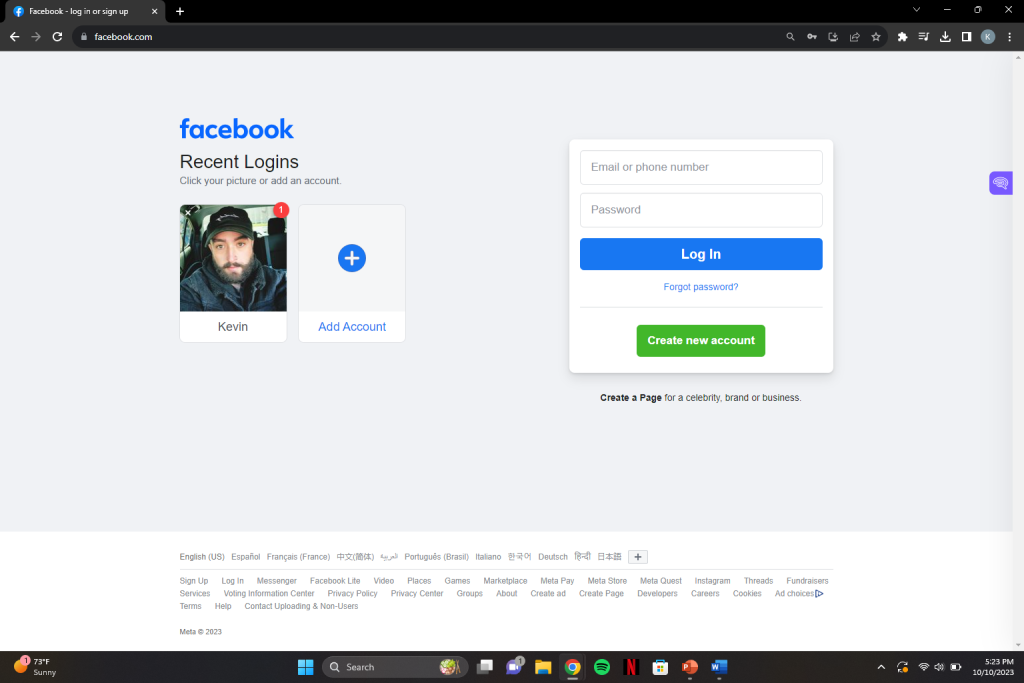Image resolution: width=1024 pixels, height=683 pixels.
Task: Switch to PowerPoint in the taskbar
Action: tap(690, 667)
